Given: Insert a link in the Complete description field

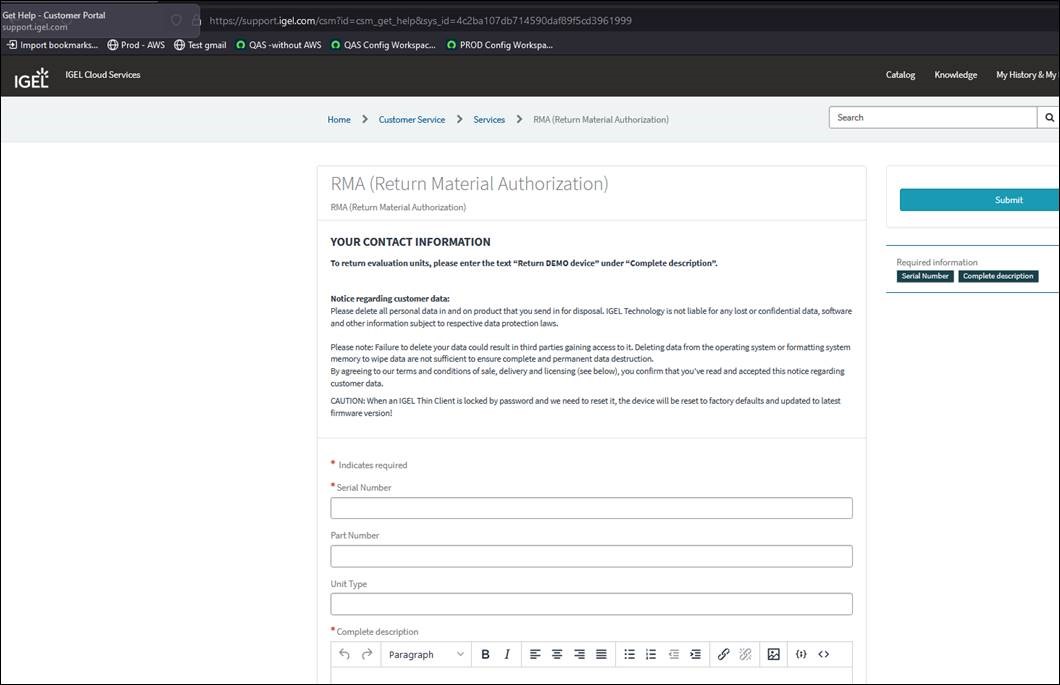Looking at the screenshot, I should (x=723, y=654).
